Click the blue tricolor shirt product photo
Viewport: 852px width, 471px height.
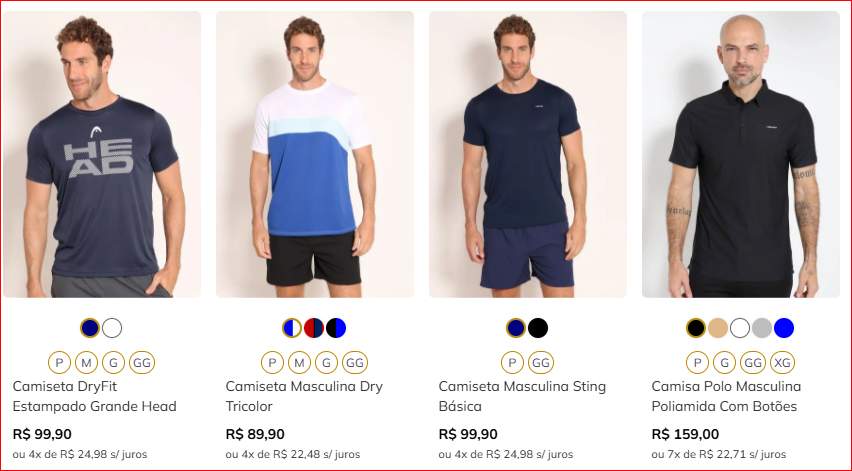click(315, 154)
